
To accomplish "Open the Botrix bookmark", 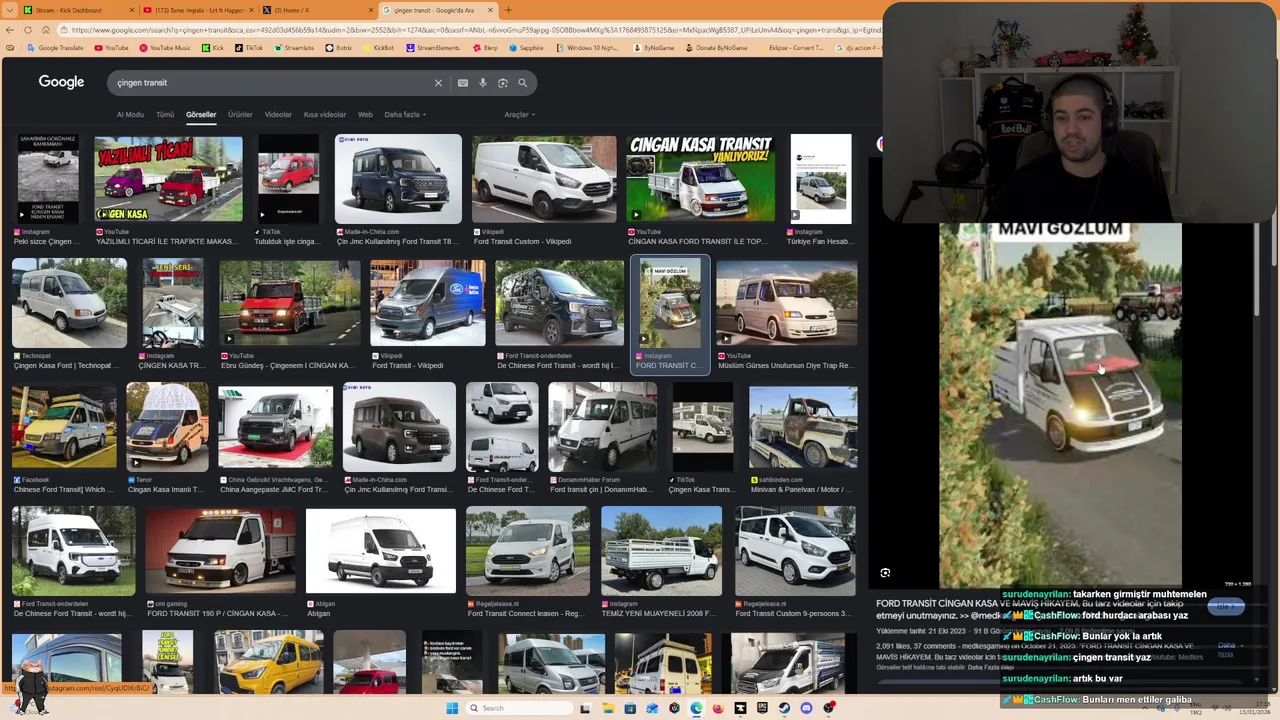I will 339,48.
